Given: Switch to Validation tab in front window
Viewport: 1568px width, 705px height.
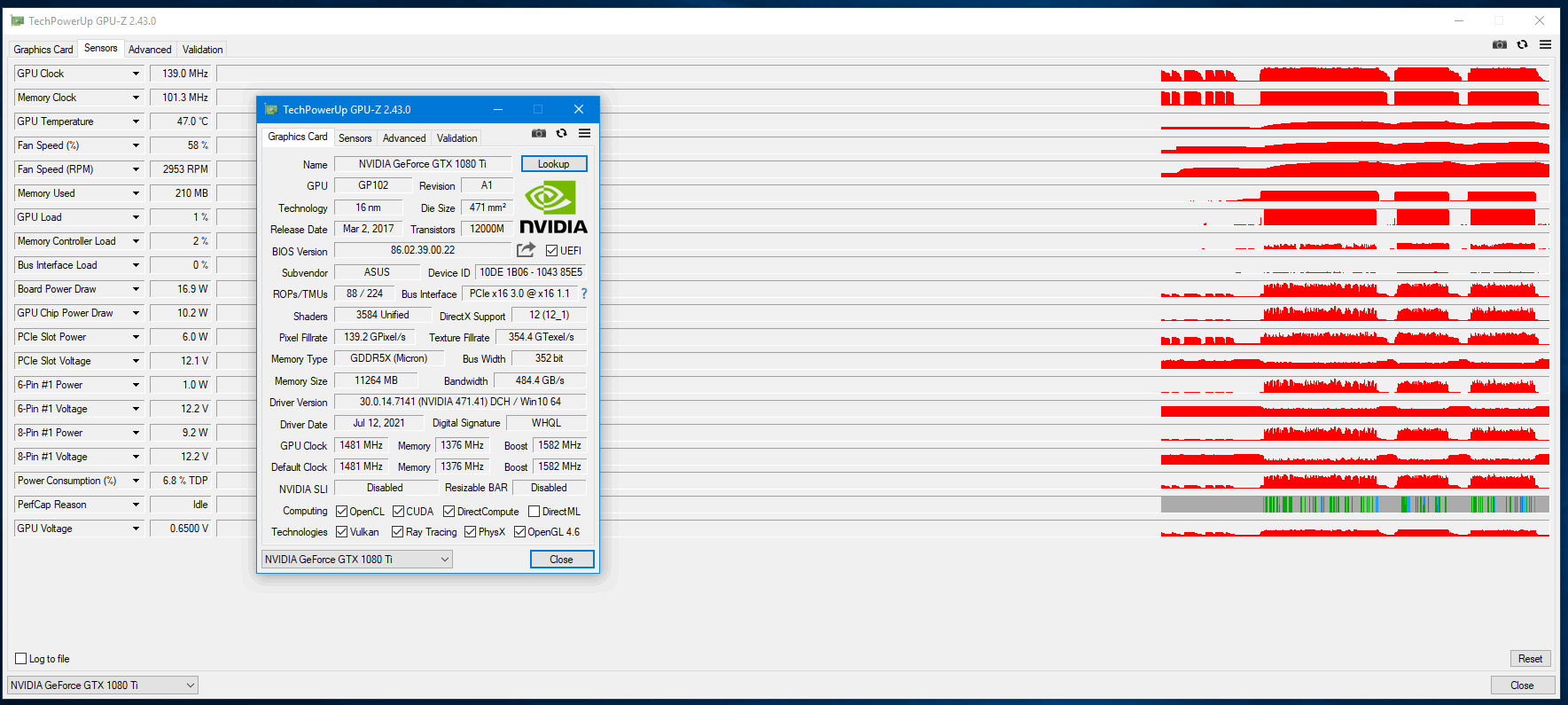Looking at the screenshot, I should [x=457, y=138].
